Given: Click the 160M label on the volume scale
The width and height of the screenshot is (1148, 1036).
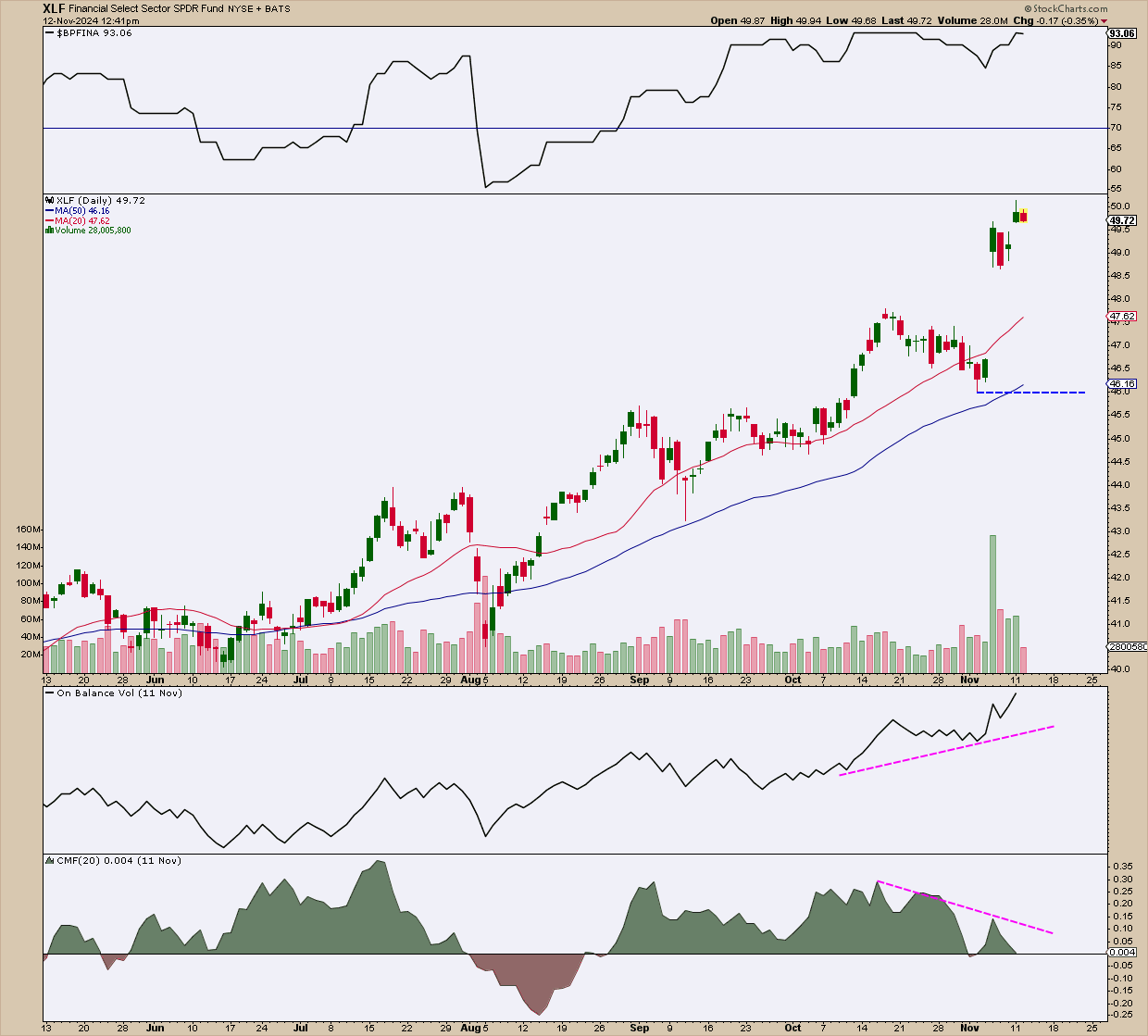Looking at the screenshot, I should click(29, 530).
